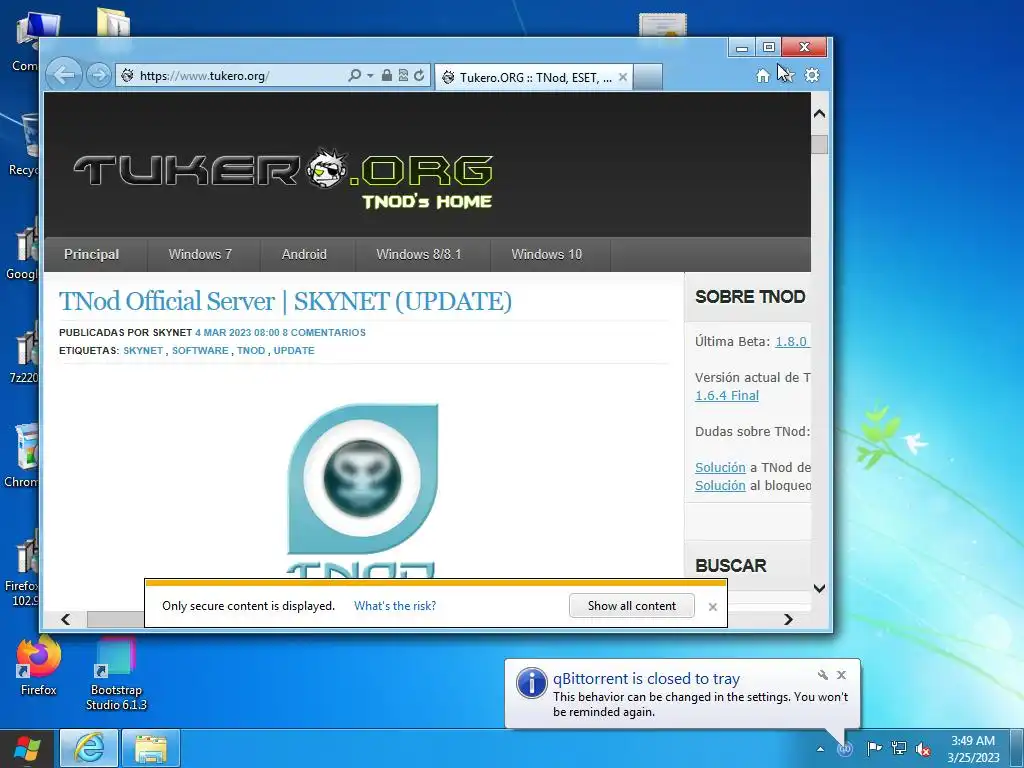1024x768 pixels.
Task: Open the Principal menu item
Action: [x=91, y=255]
